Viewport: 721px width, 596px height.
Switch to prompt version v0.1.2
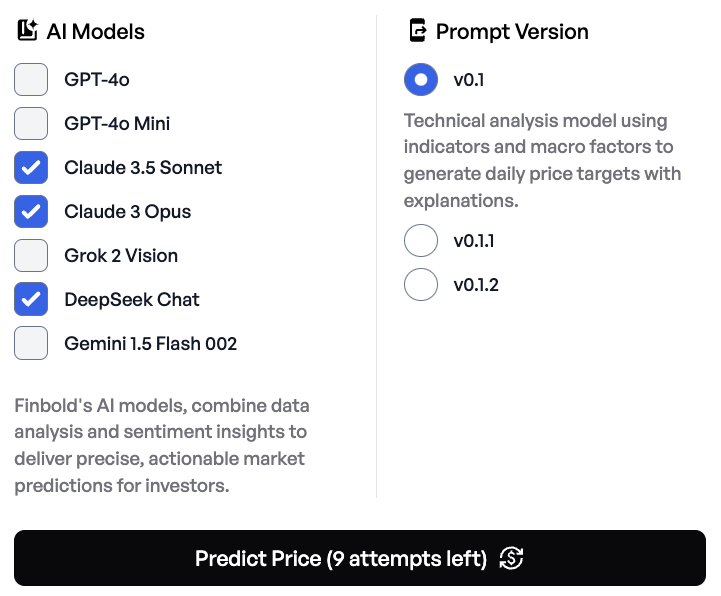(x=421, y=285)
